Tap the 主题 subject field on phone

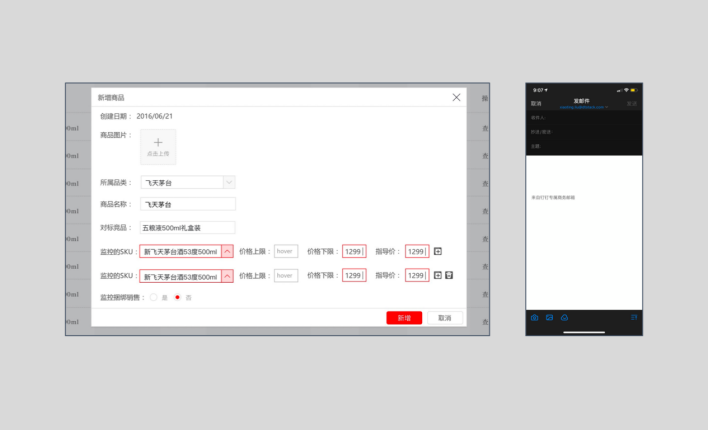coord(584,146)
